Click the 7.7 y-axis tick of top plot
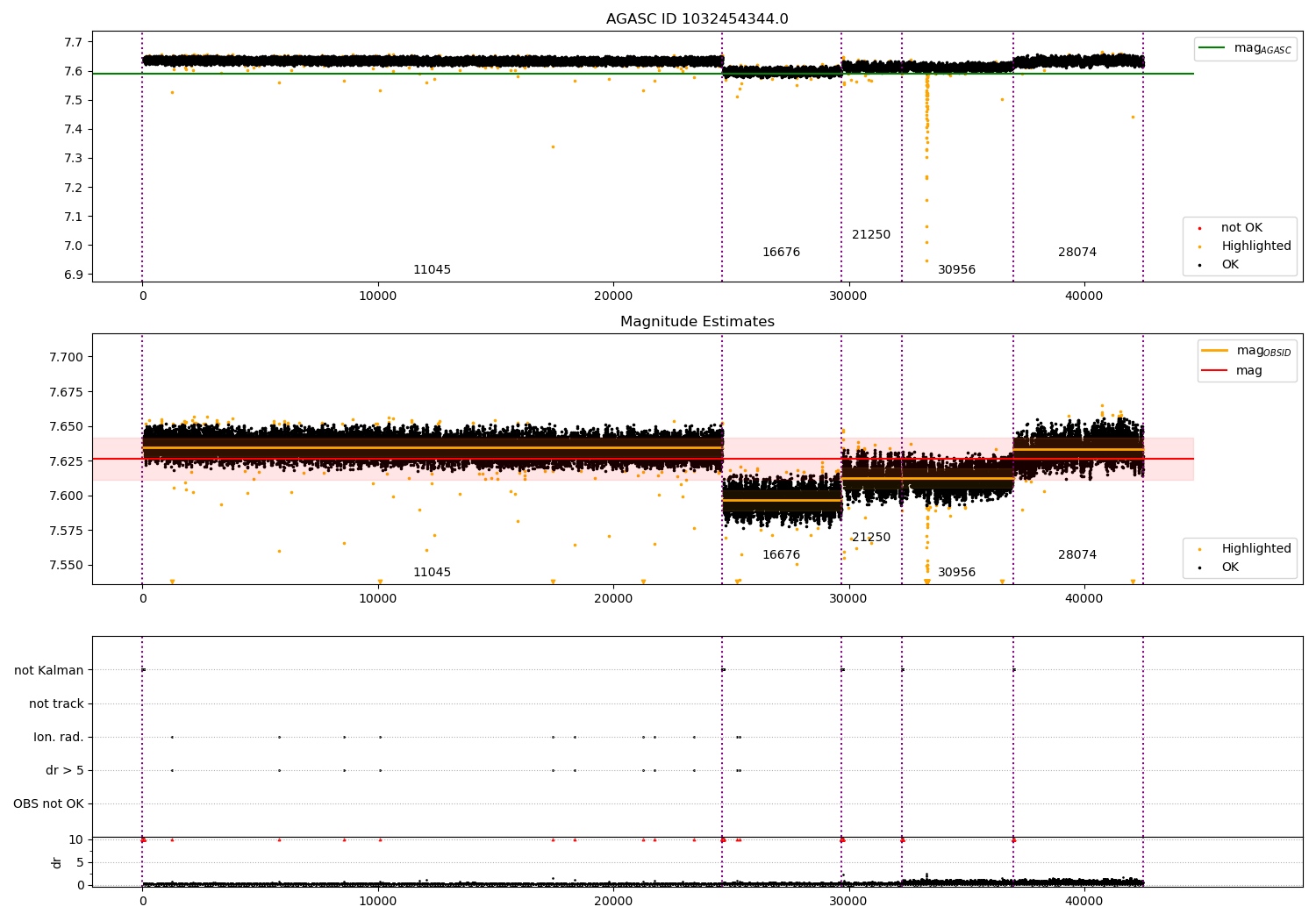Screen dimensions: 1316x921 (x=74, y=42)
